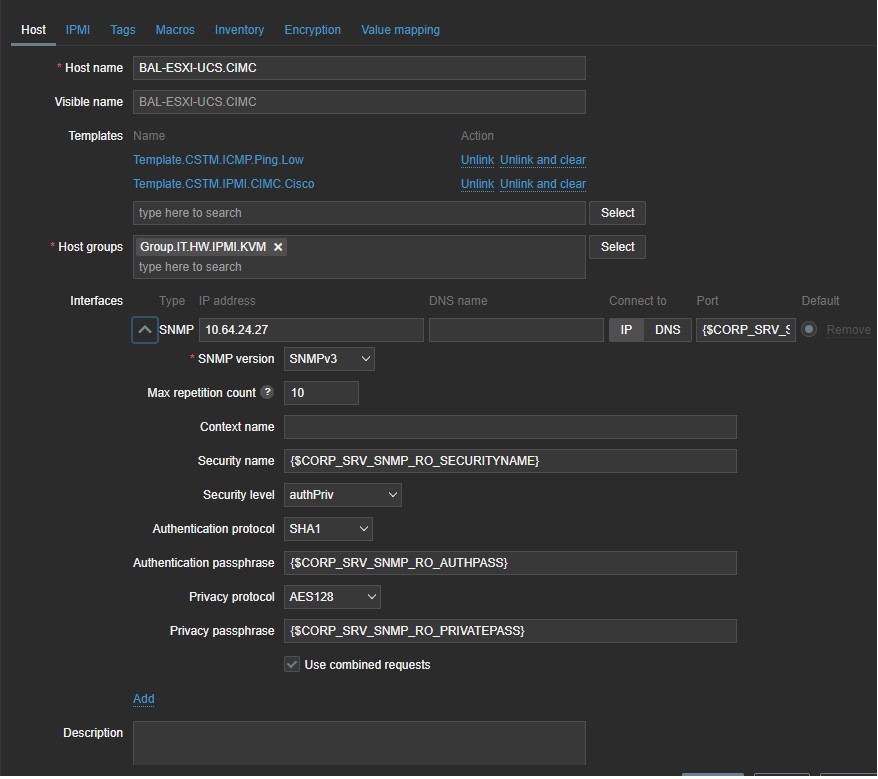Screen dimensions: 878x779
Task: Toggle Use combined requests checkbox
Action: click(x=292, y=664)
